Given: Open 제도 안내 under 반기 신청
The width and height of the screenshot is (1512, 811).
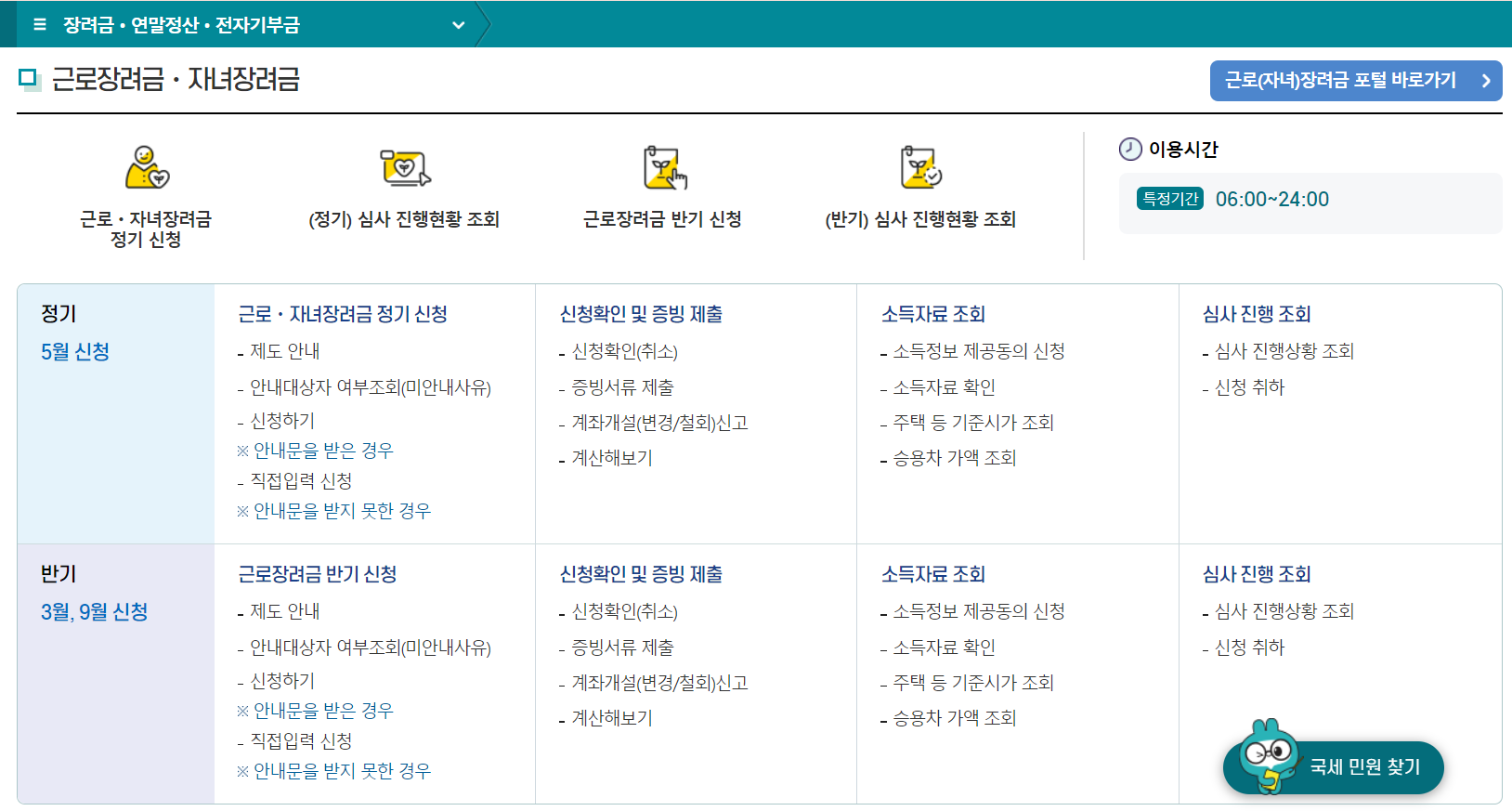Looking at the screenshot, I should (x=285, y=611).
